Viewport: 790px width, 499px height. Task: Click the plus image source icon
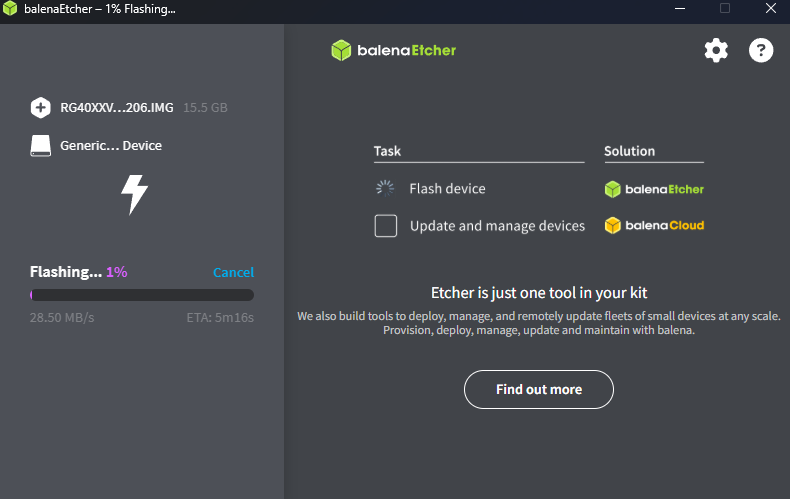point(41,107)
